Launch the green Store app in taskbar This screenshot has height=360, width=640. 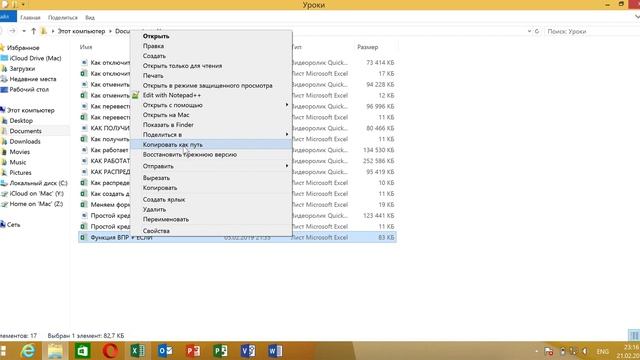(x=82, y=351)
